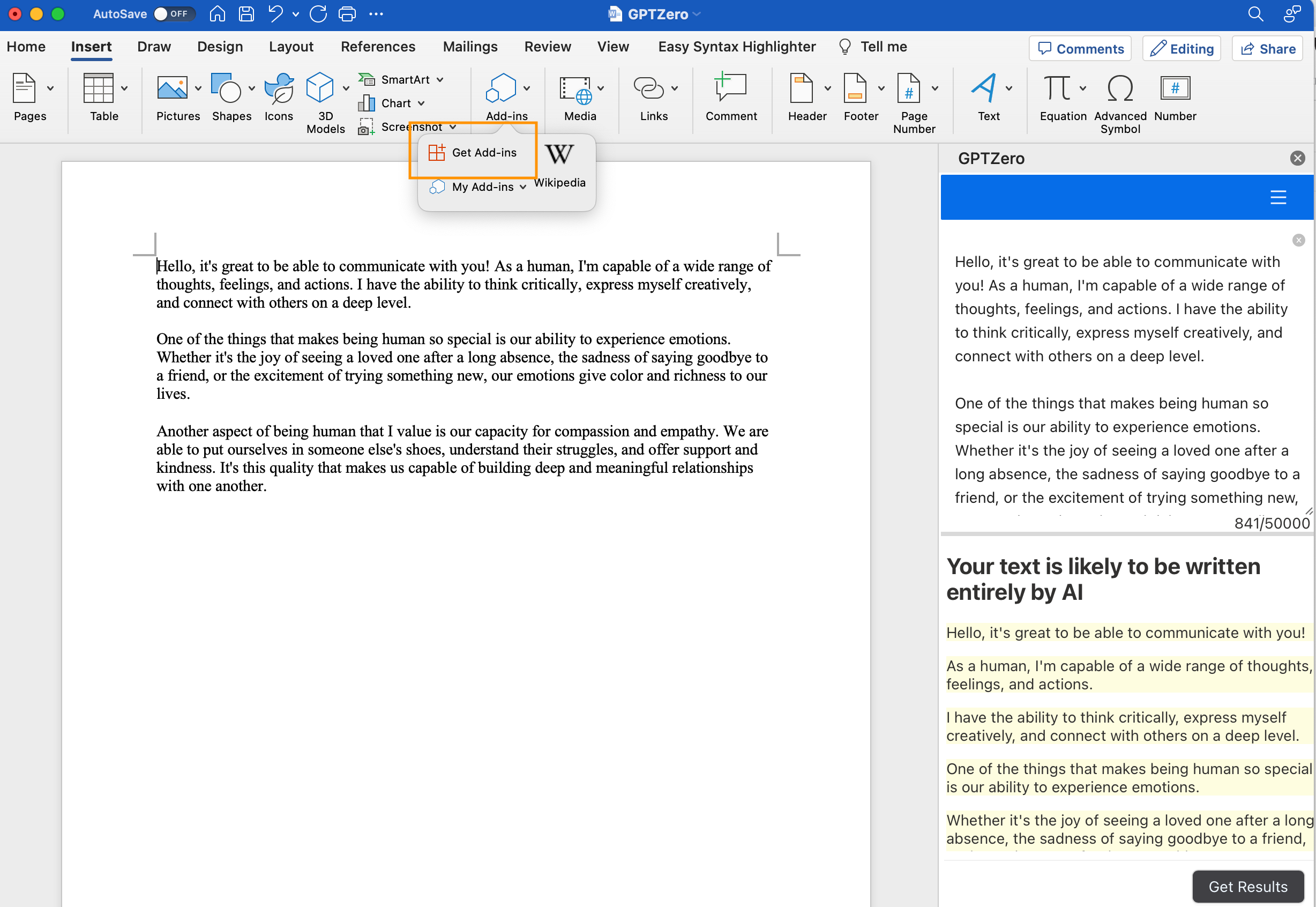Expand the Text insert options
This screenshot has height=907, width=1316.
1010,88
